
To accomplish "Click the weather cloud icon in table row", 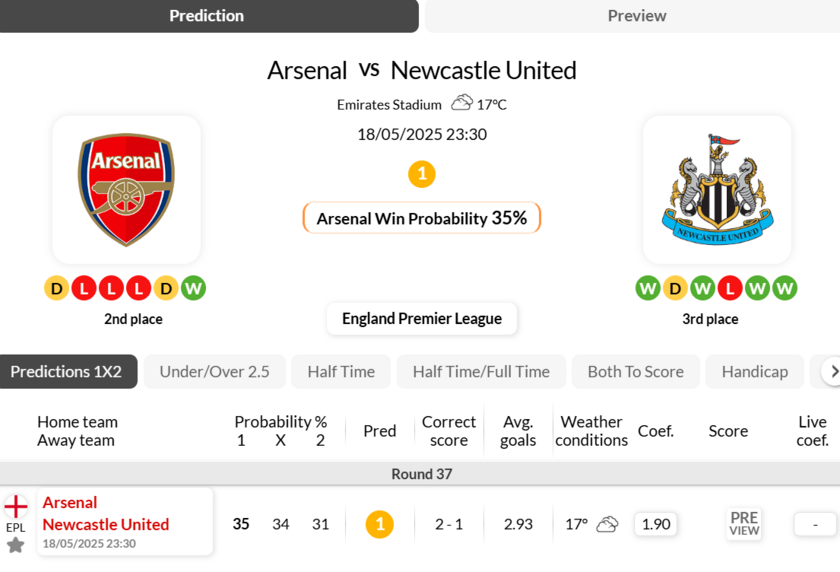I will click(x=607, y=524).
